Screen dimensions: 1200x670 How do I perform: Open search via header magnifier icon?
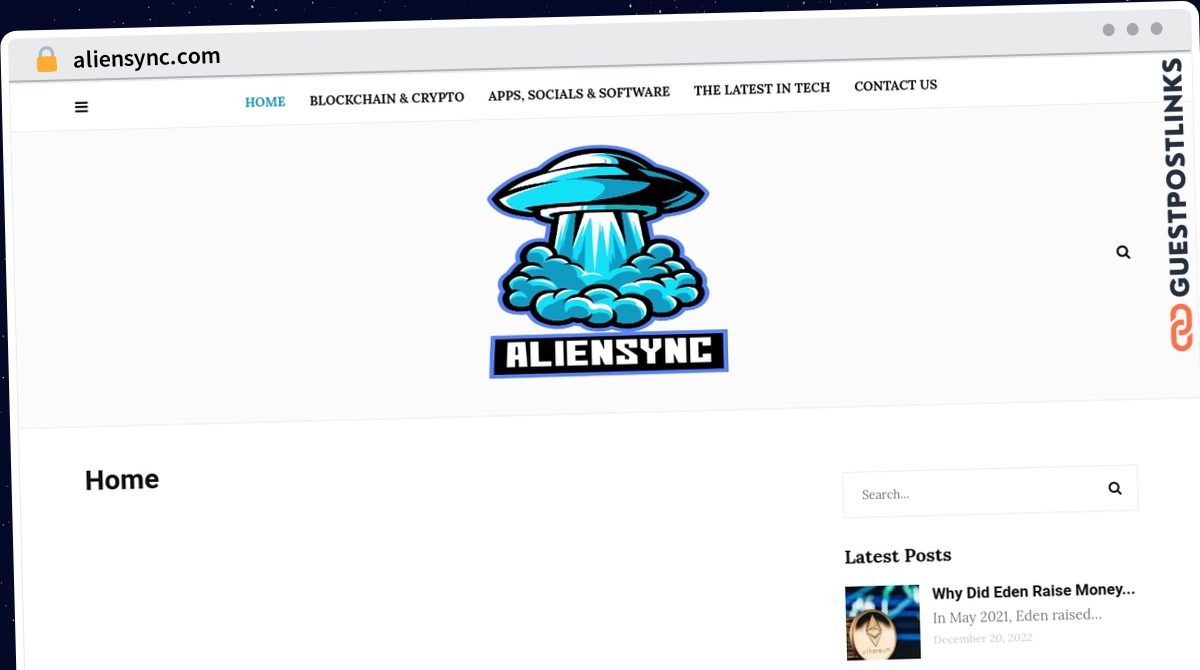1123,252
